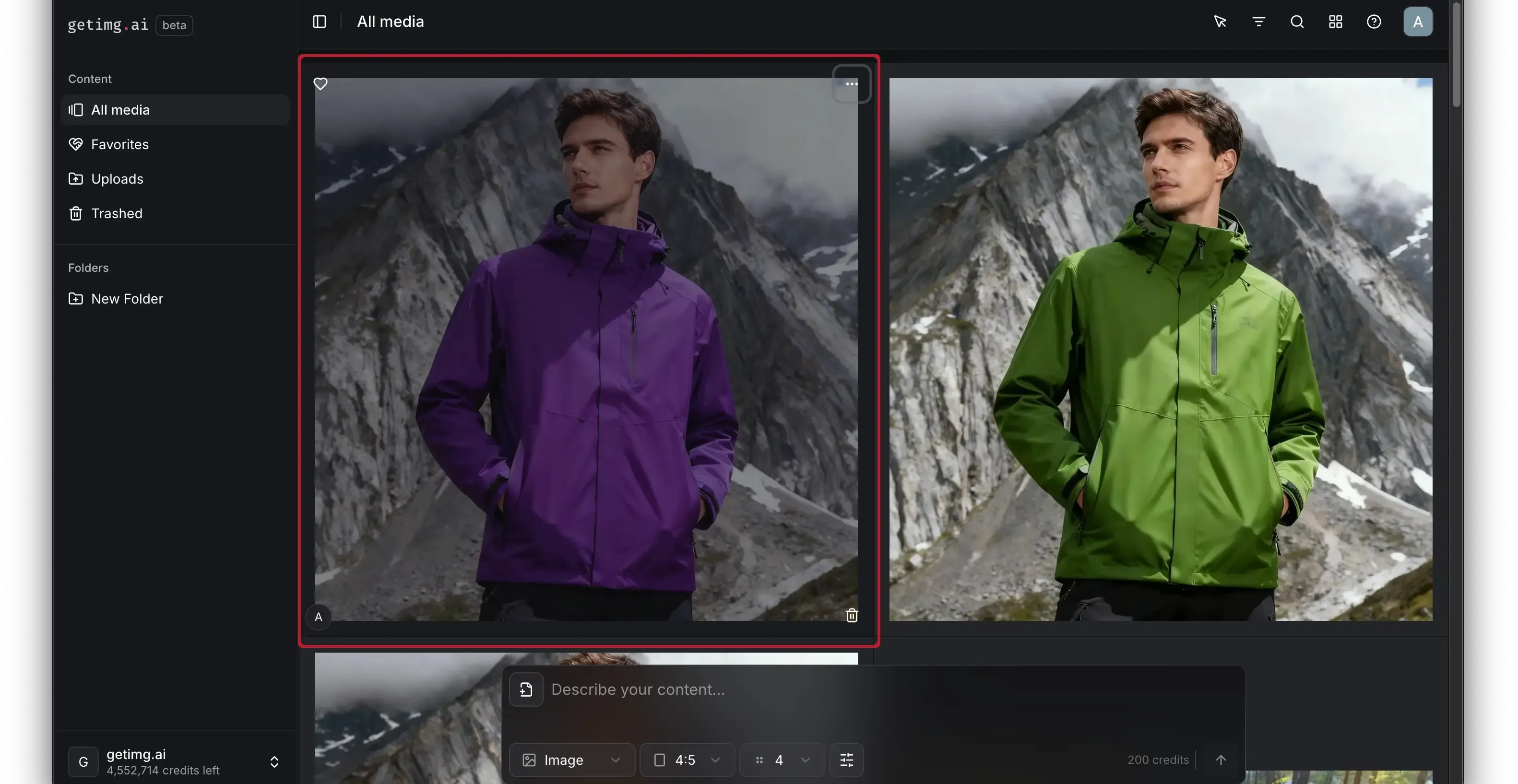Favorite the purple jacket image

click(x=320, y=83)
